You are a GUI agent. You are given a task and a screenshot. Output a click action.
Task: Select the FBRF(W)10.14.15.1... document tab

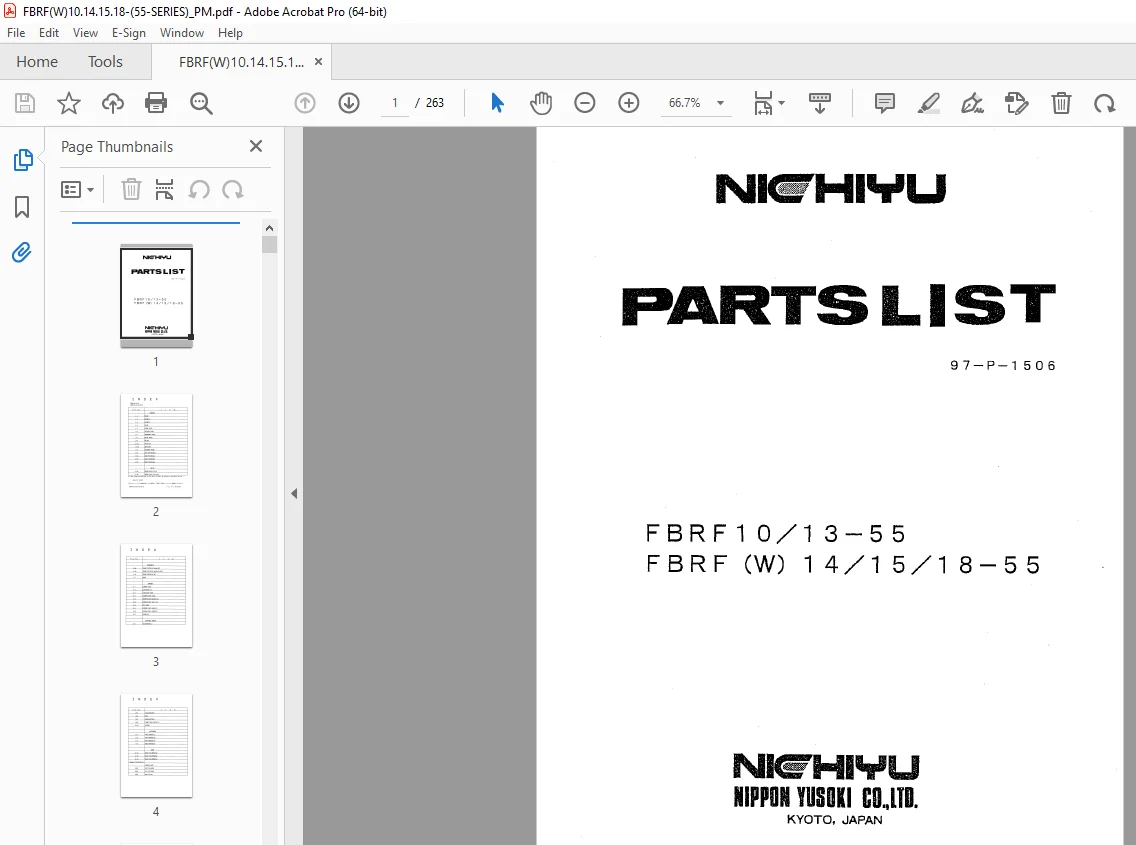tap(241, 62)
